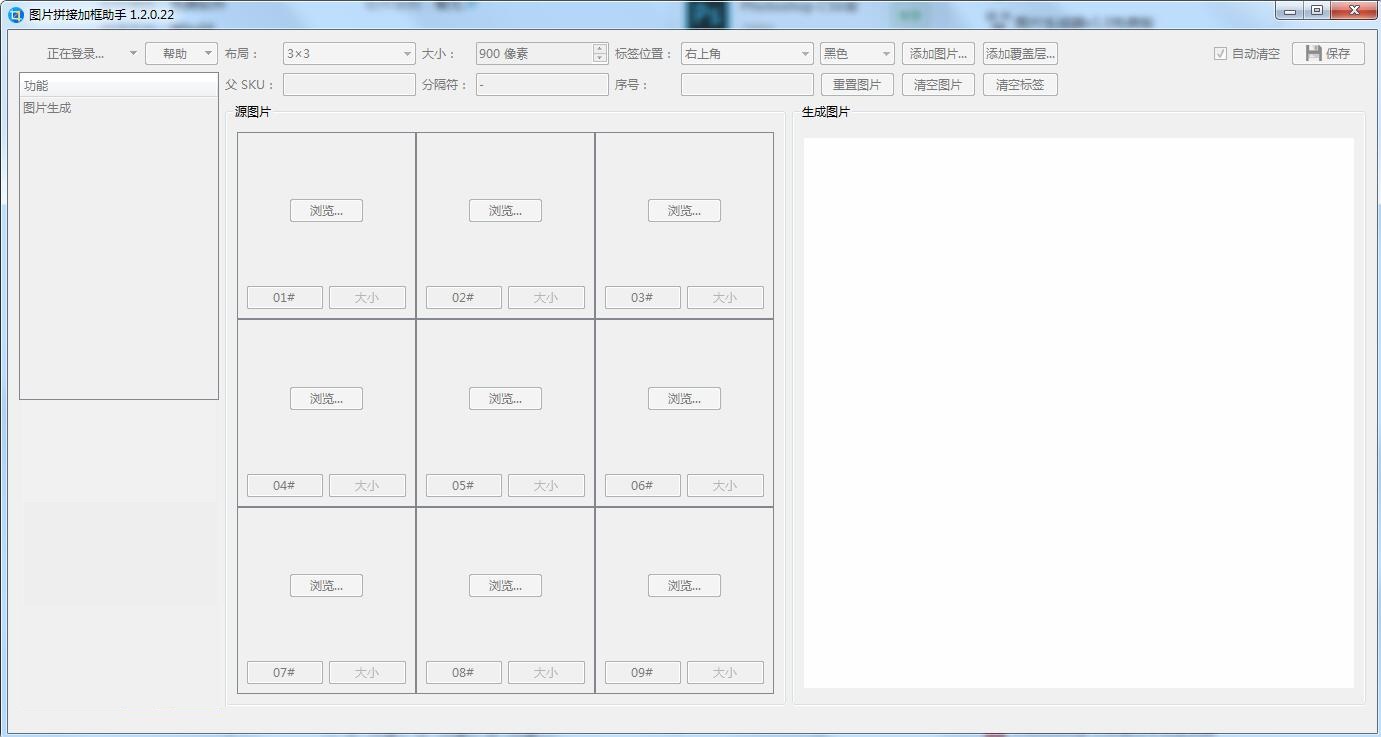Click 浏览... in cell 01#
This screenshot has height=737, width=1381.
click(x=326, y=211)
